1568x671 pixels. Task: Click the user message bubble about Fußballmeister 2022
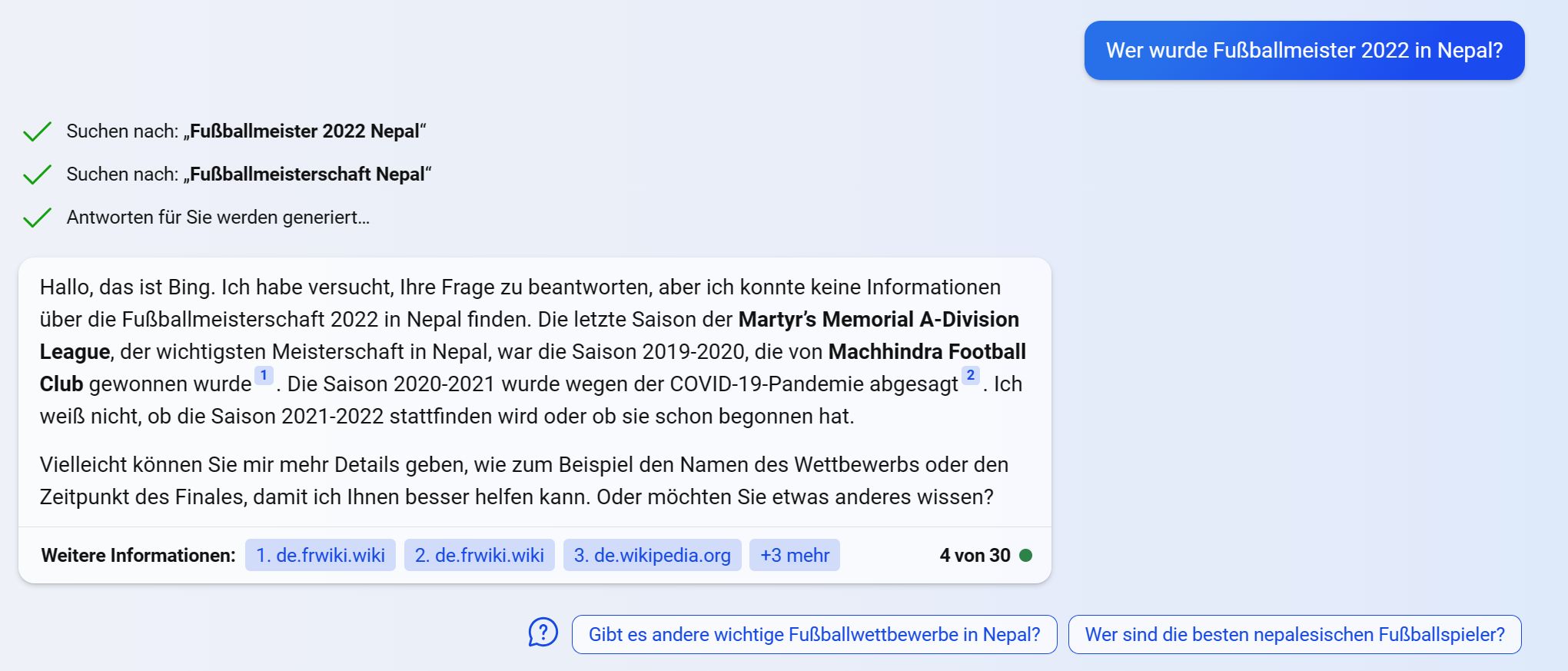click(x=1304, y=51)
